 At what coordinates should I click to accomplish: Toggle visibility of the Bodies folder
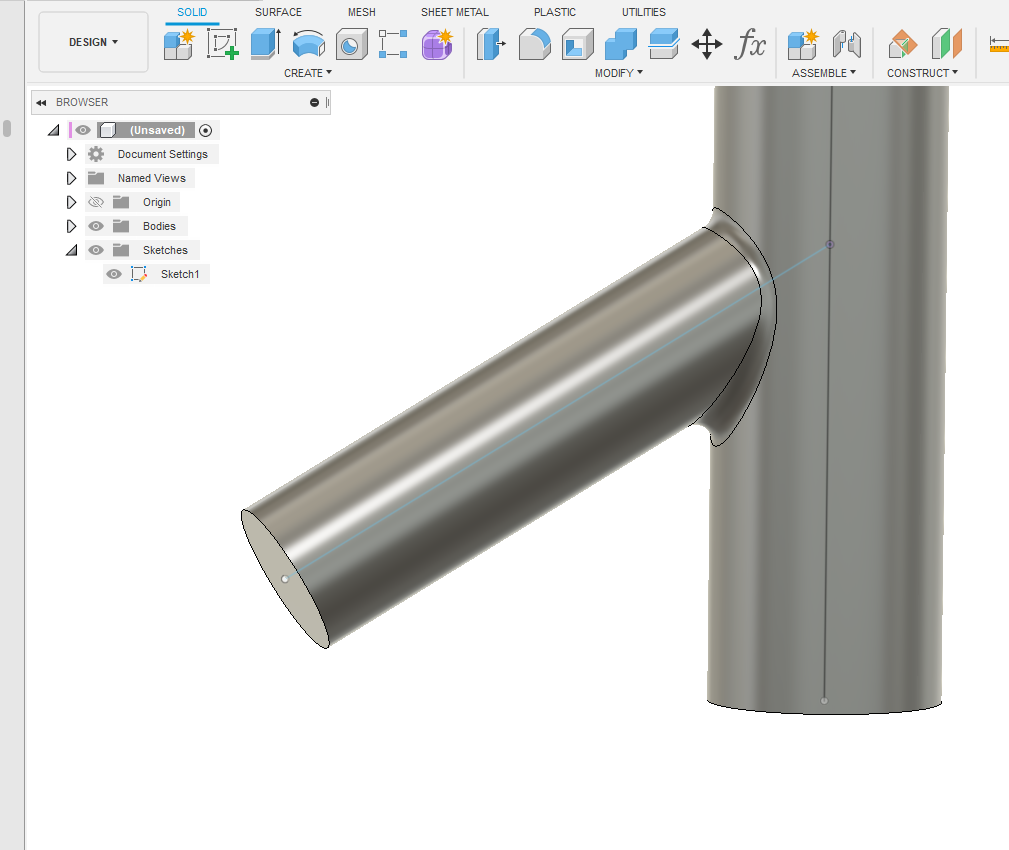point(95,225)
